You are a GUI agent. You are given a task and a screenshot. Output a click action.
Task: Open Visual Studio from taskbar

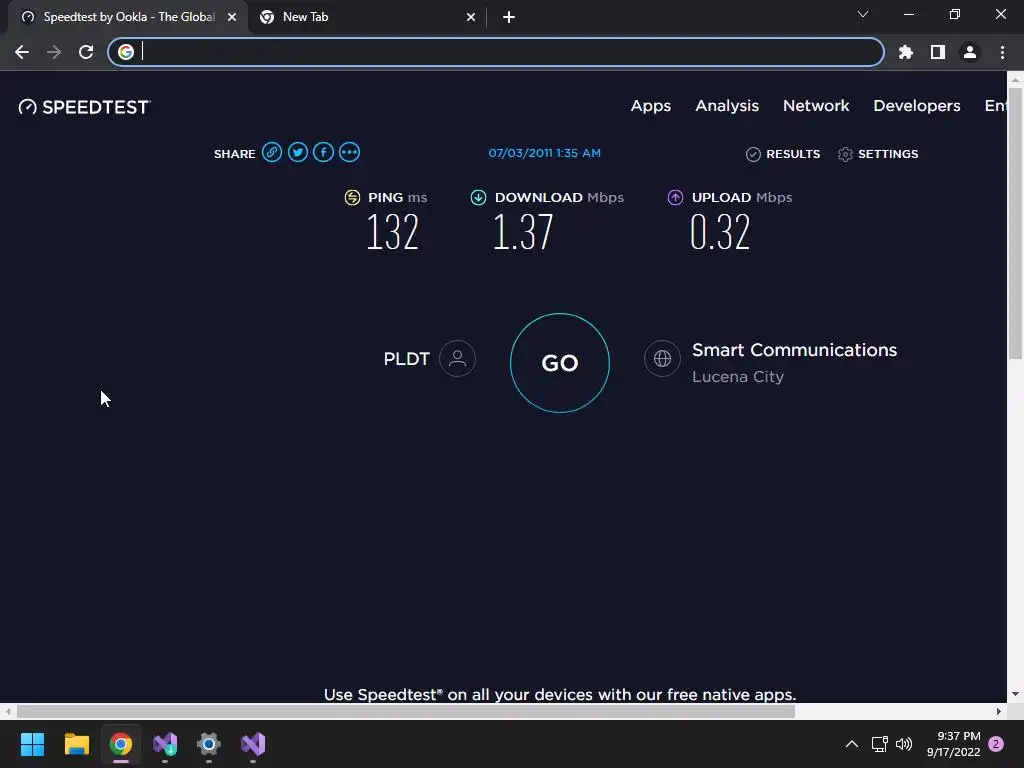[253, 744]
